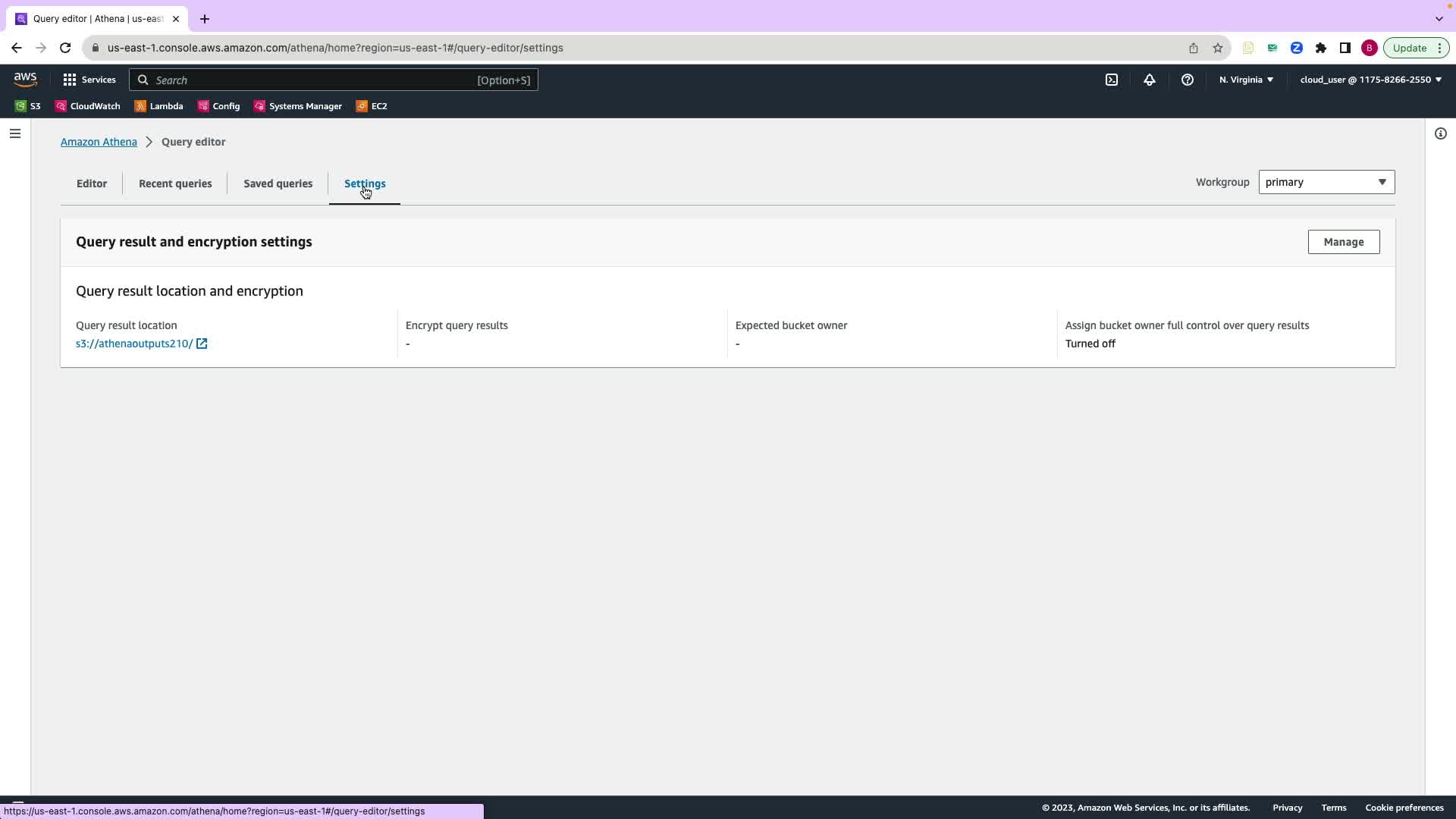Open the info panel icon
Image resolution: width=1456 pixels, height=819 pixels.
[x=1440, y=133]
